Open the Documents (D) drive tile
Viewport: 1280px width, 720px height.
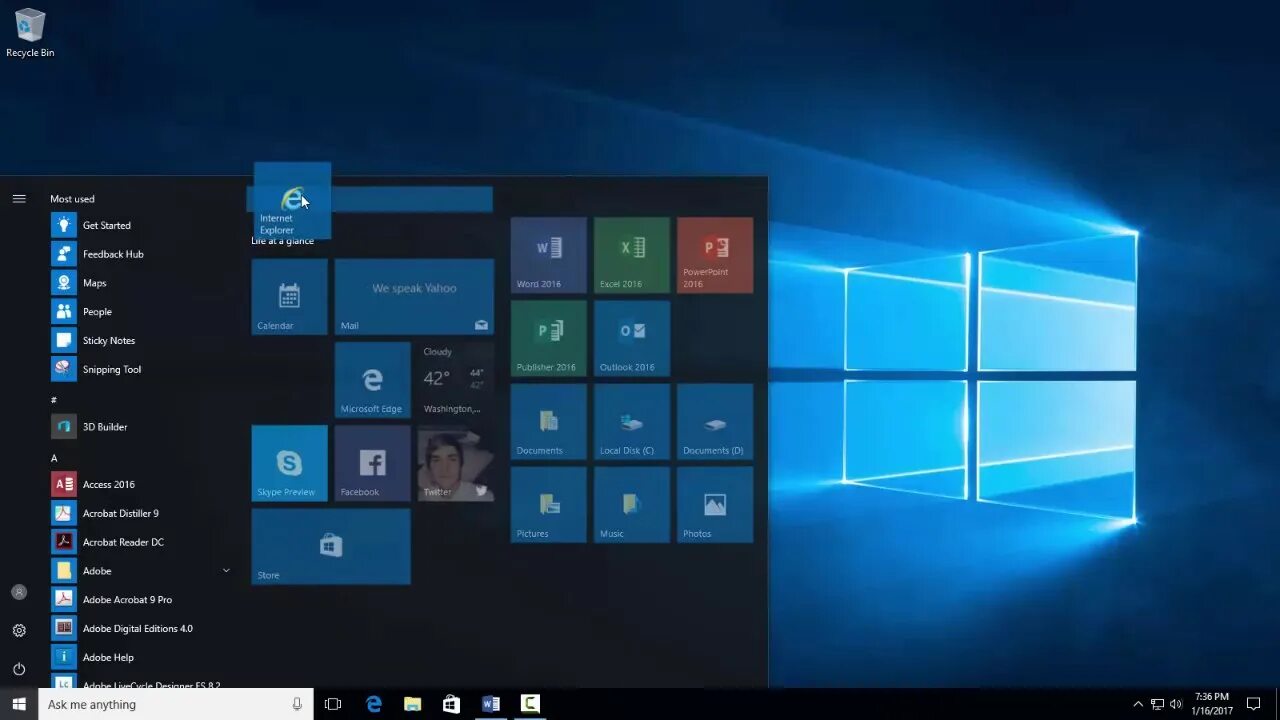point(715,421)
